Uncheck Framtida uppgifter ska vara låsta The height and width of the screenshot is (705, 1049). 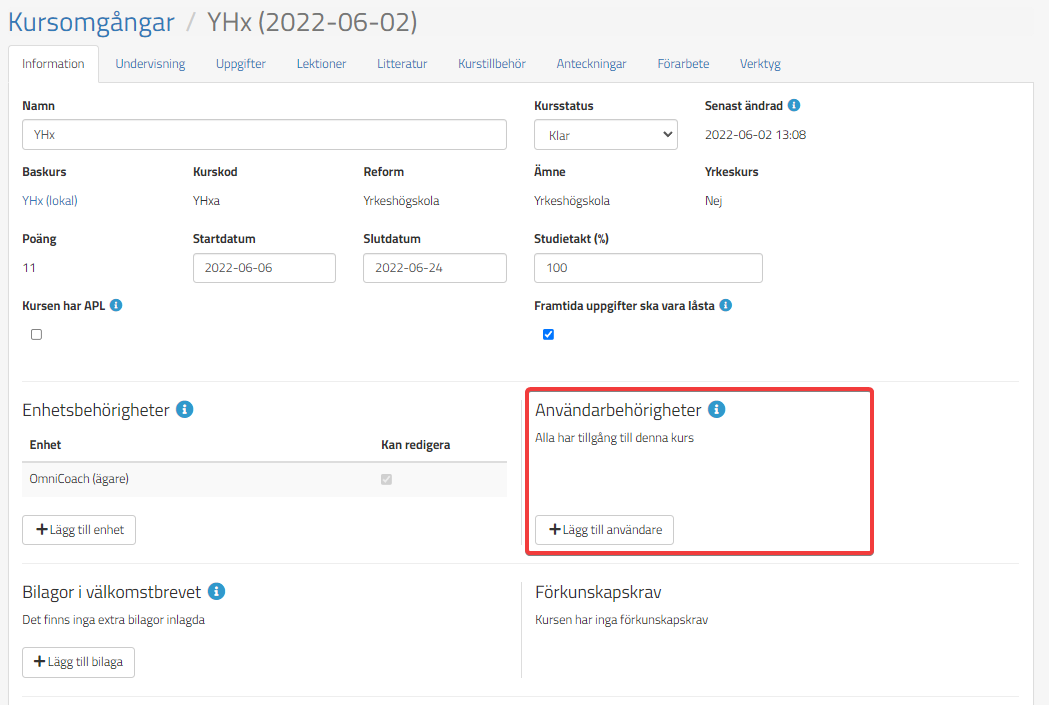pyautogui.click(x=548, y=334)
